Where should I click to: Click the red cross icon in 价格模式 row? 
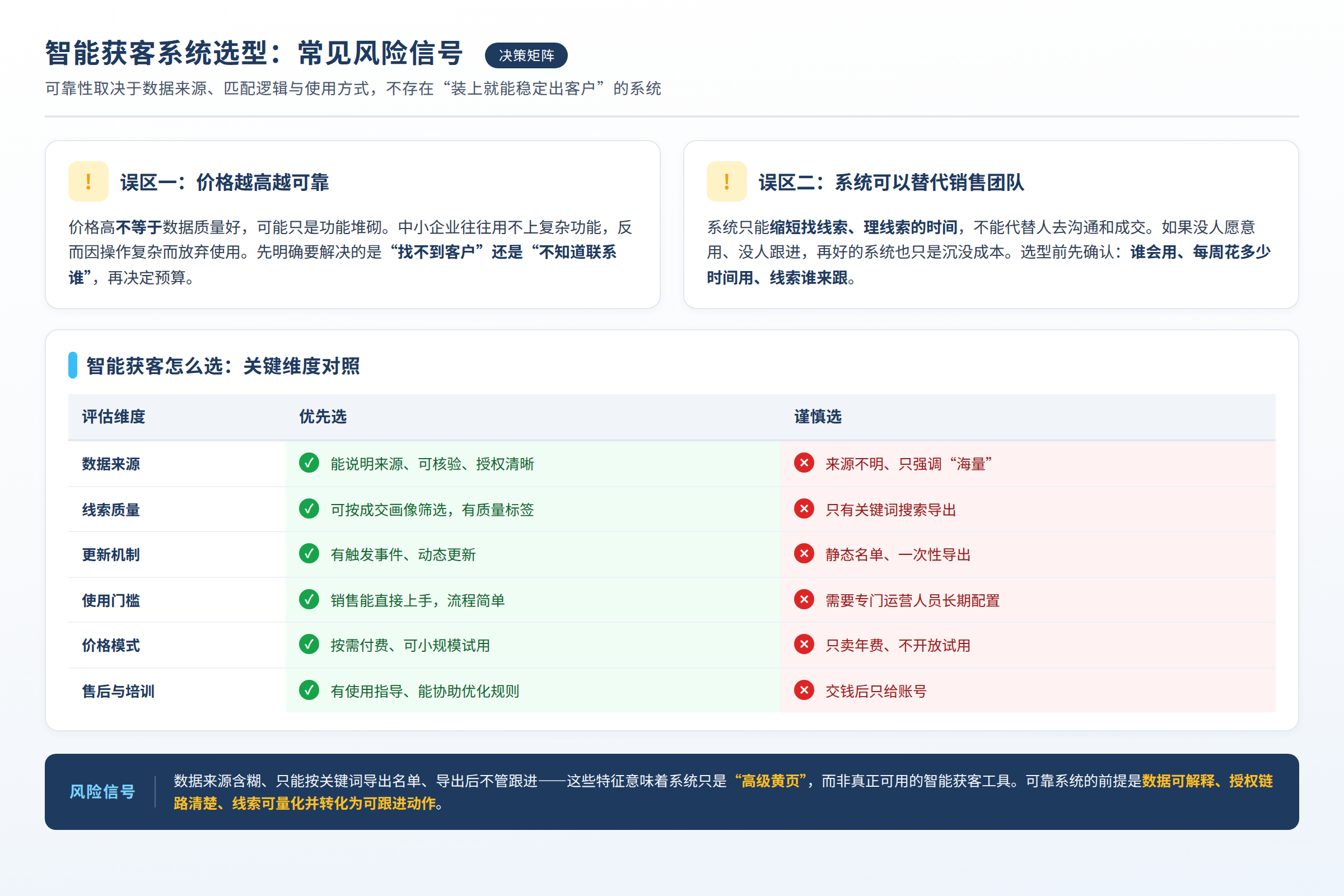[x=804, y=645]
